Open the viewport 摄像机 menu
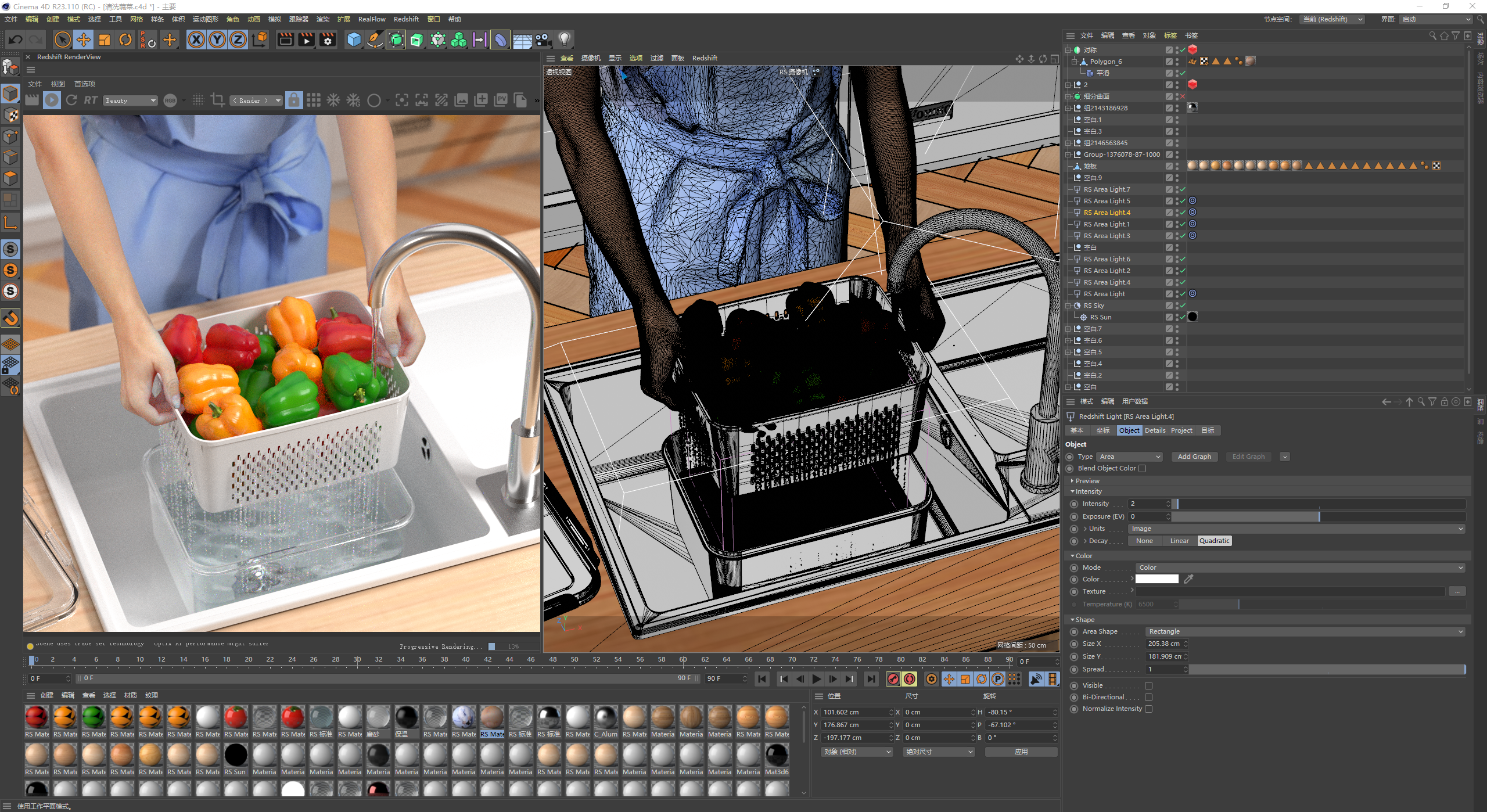Viewport: 1487px width, 812px height. [591, 58]
